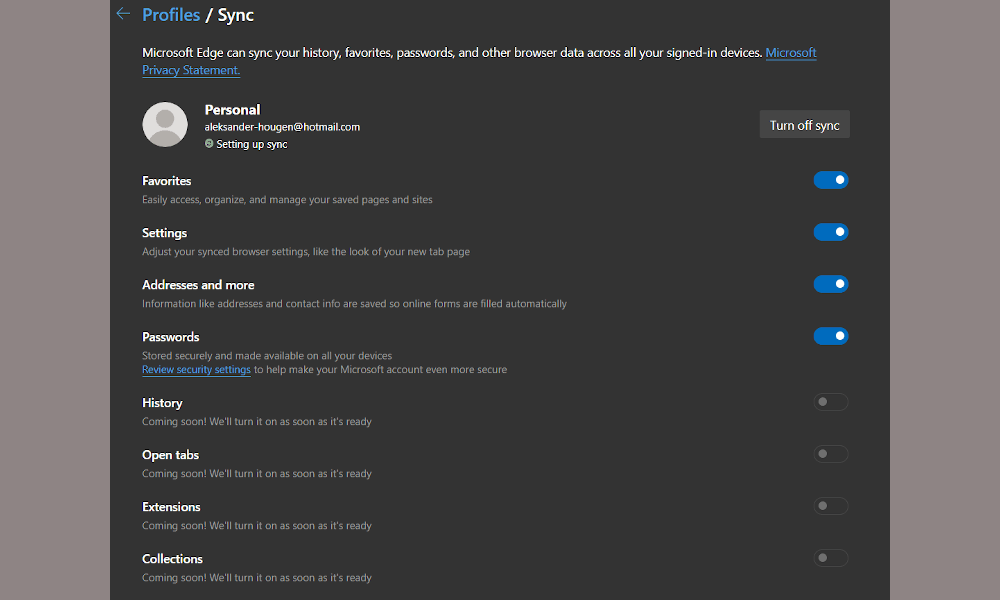This screenshot has width=1000, height=600.
Task: Click the Turn off sync button
Action: pyautogui.click(x=804, y=125)
